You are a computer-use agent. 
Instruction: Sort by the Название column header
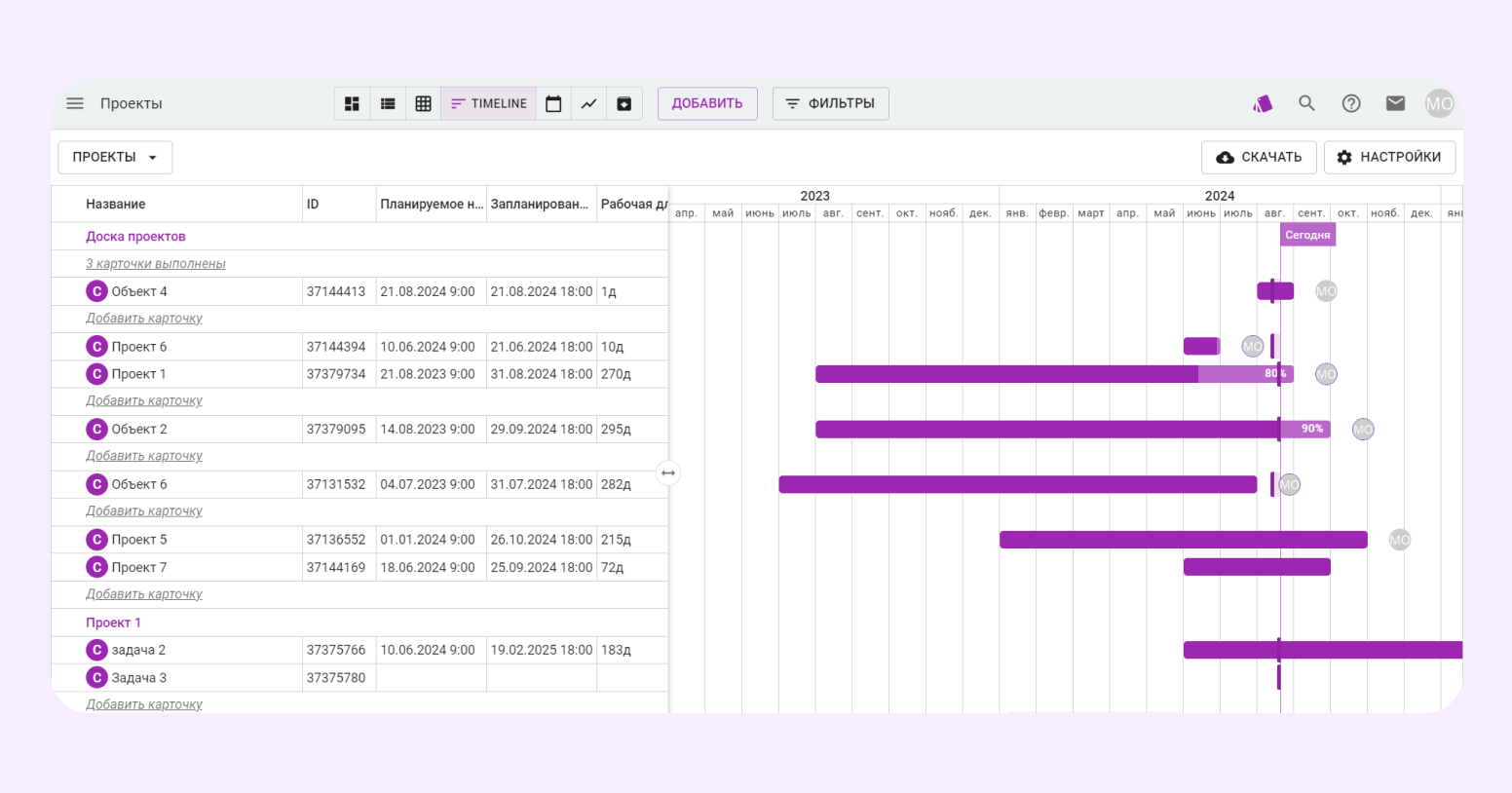(x=116, y=204)
